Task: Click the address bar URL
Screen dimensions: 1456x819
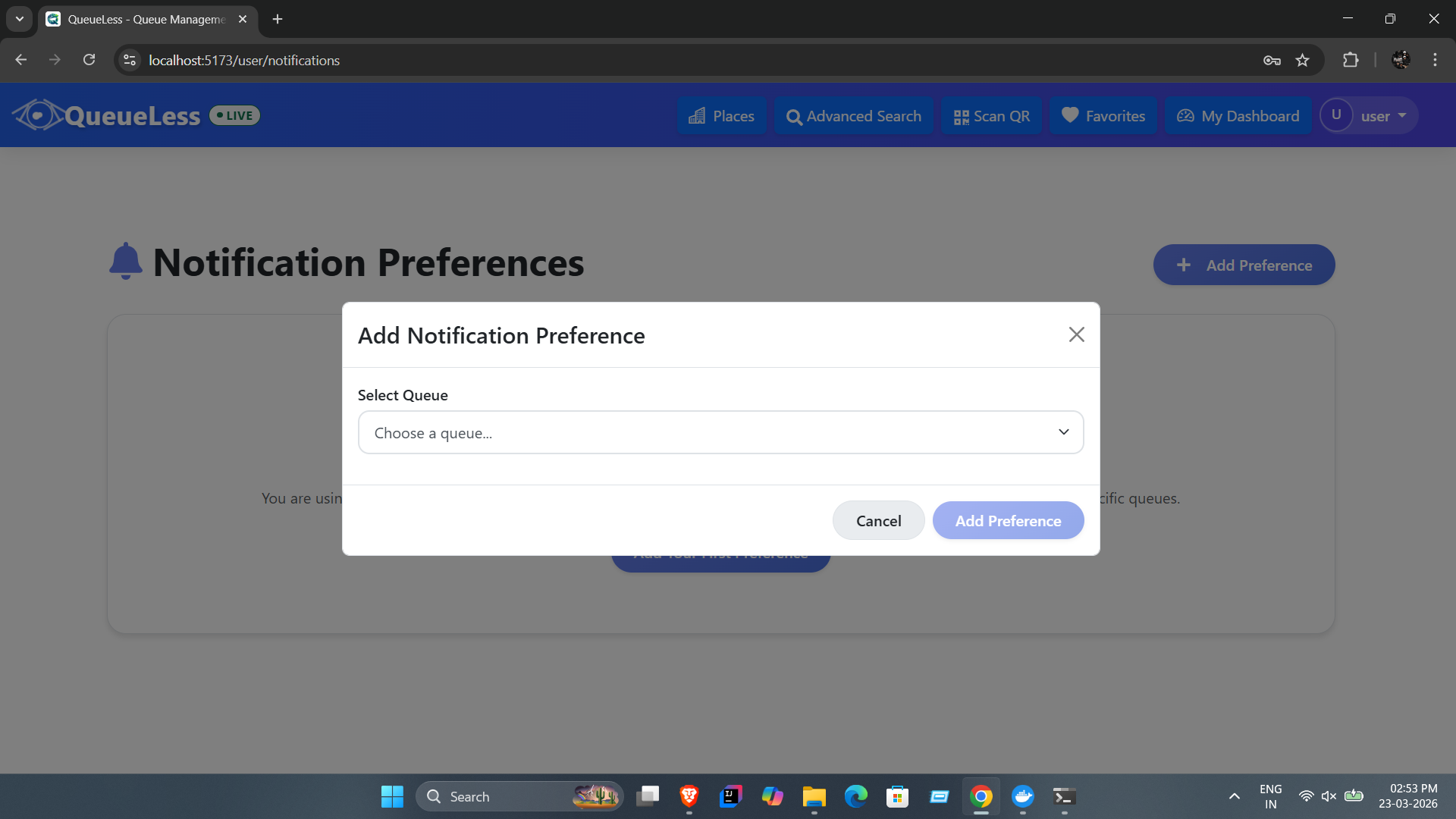Action: (x=244, y=60)
